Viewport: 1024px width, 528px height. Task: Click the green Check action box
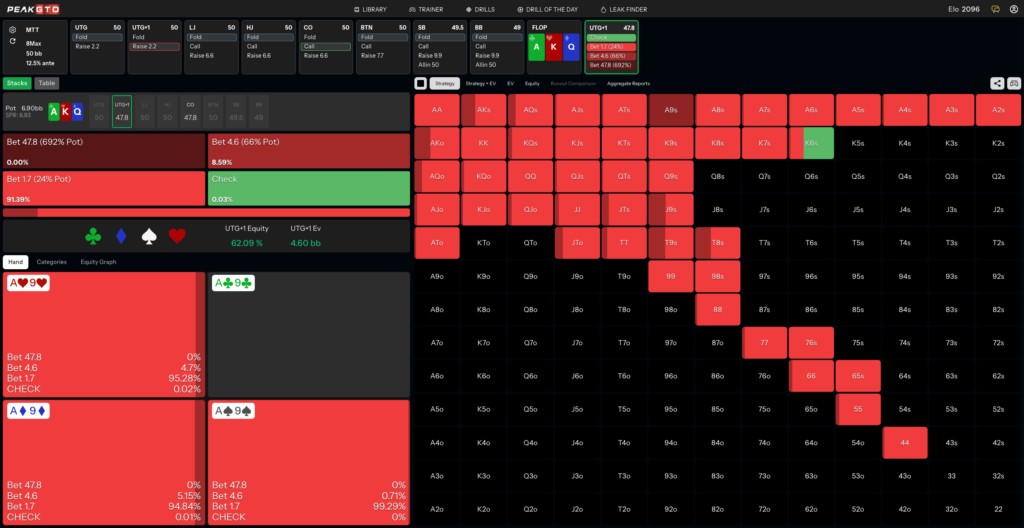point(309,188)
